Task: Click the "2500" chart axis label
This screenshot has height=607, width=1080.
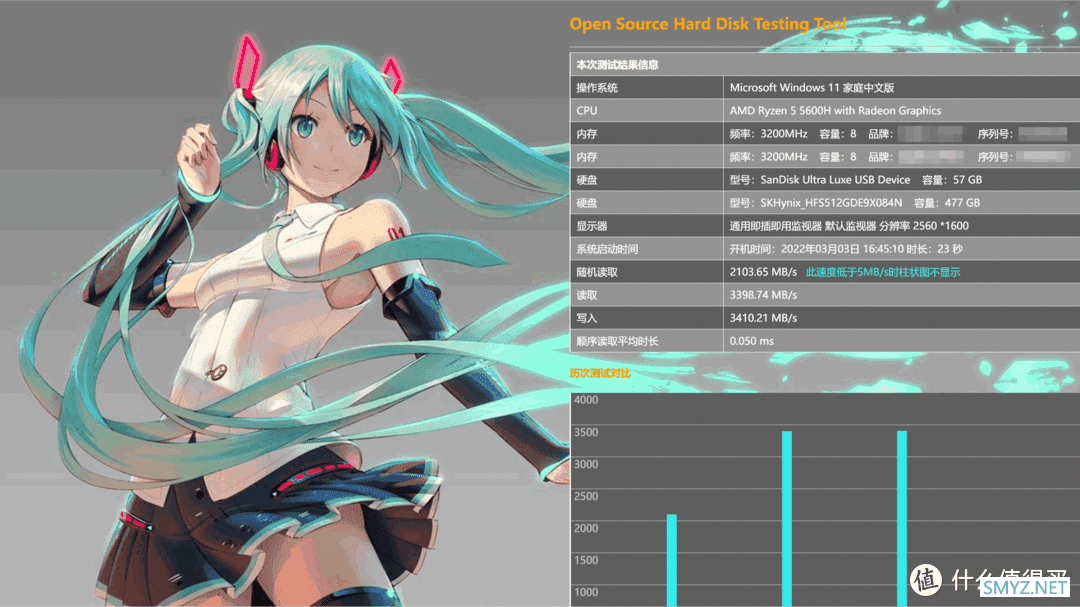Action: coord(585,496)
